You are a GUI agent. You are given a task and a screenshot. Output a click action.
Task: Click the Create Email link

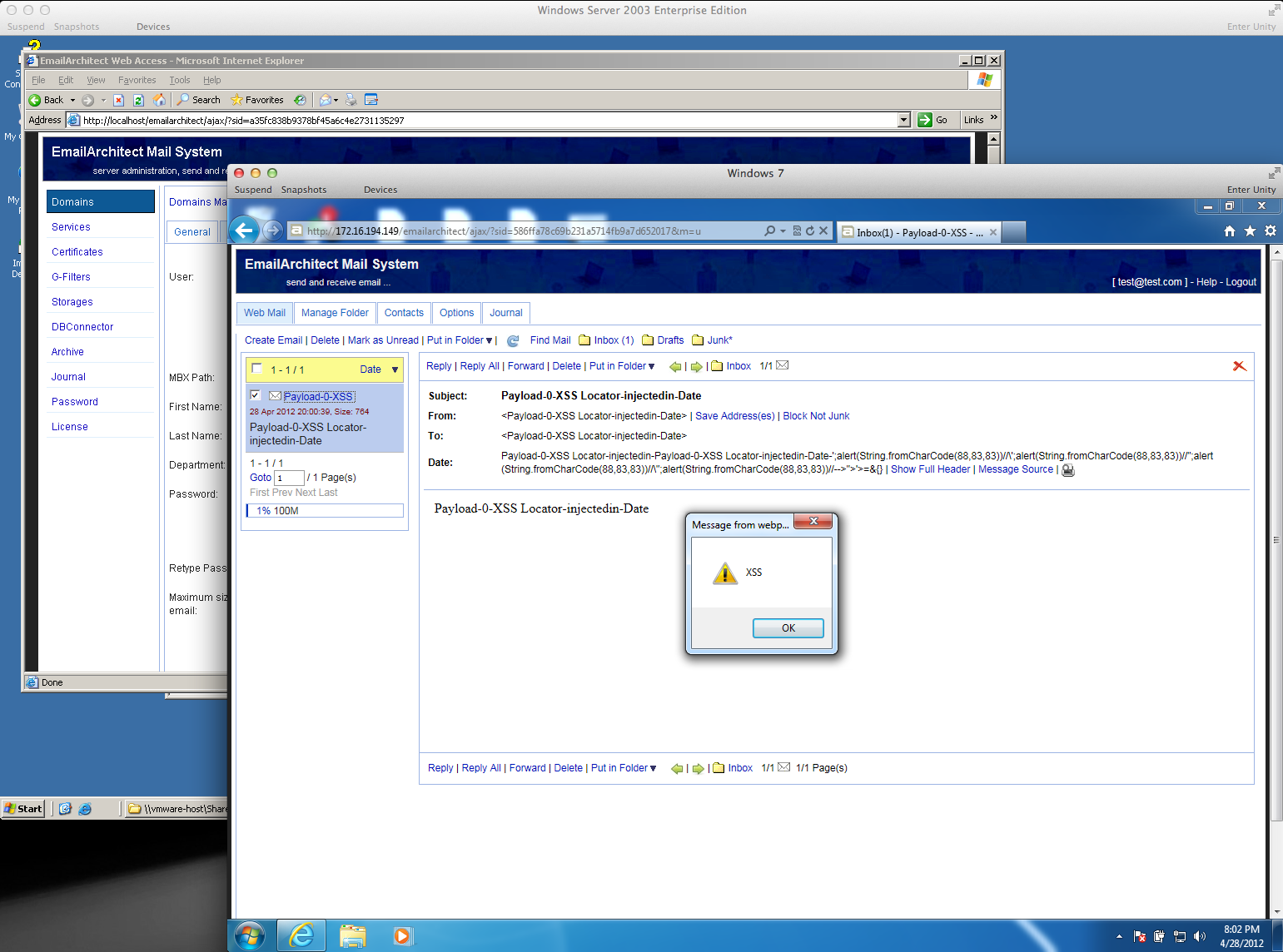[273, 340]
